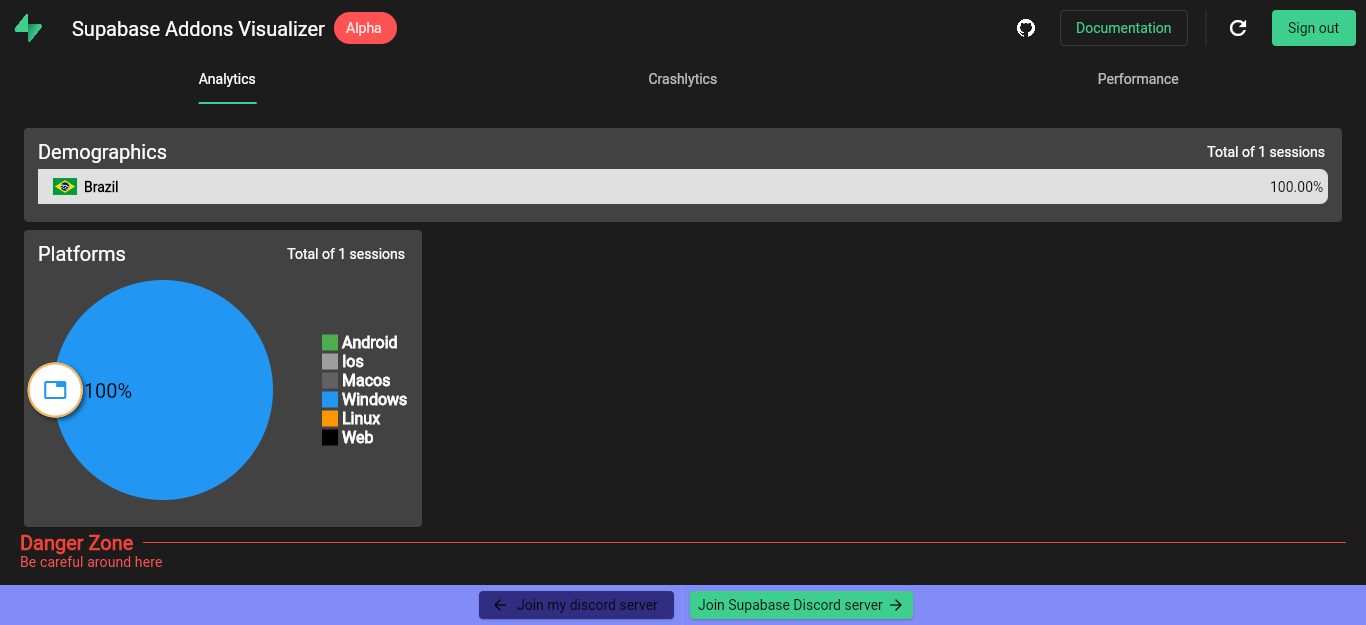Click the Platforms heading

82,254
